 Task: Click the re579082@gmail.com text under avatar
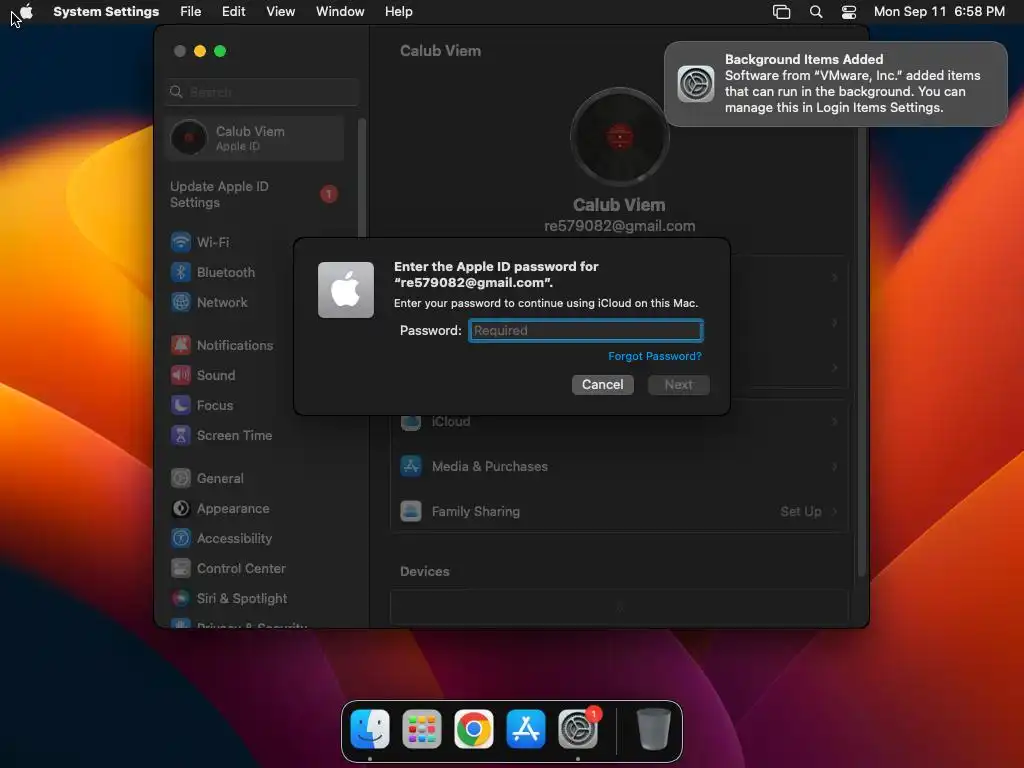(619, 226)
